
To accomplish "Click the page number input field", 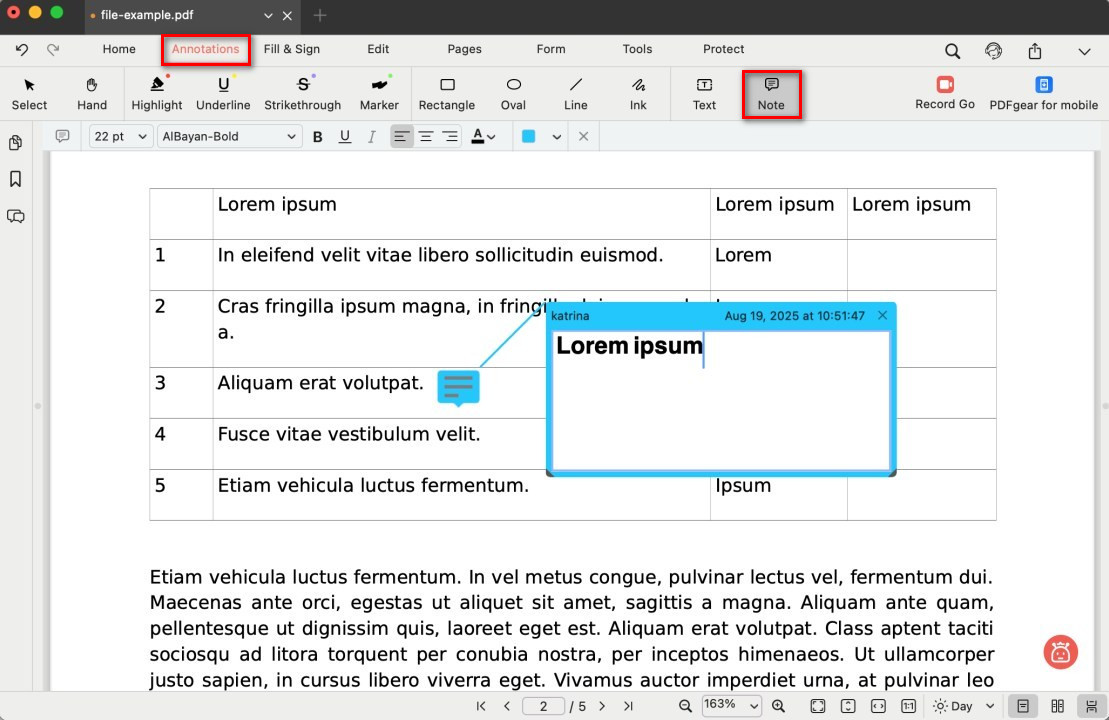I will point(543,706).
